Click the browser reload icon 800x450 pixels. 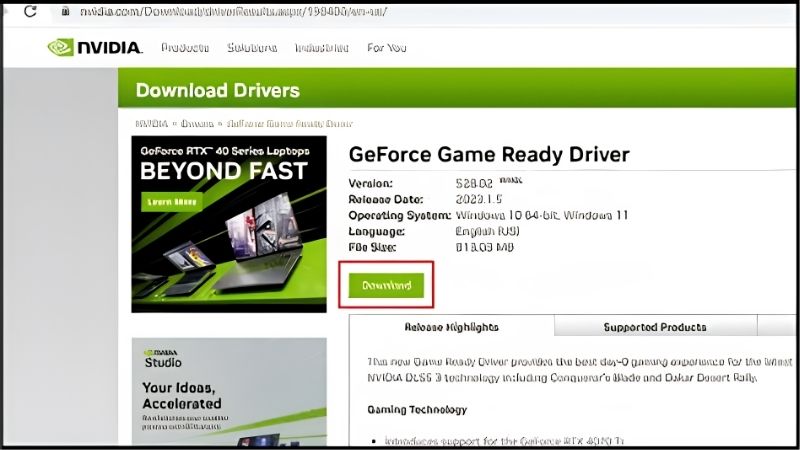click(30, 11)
